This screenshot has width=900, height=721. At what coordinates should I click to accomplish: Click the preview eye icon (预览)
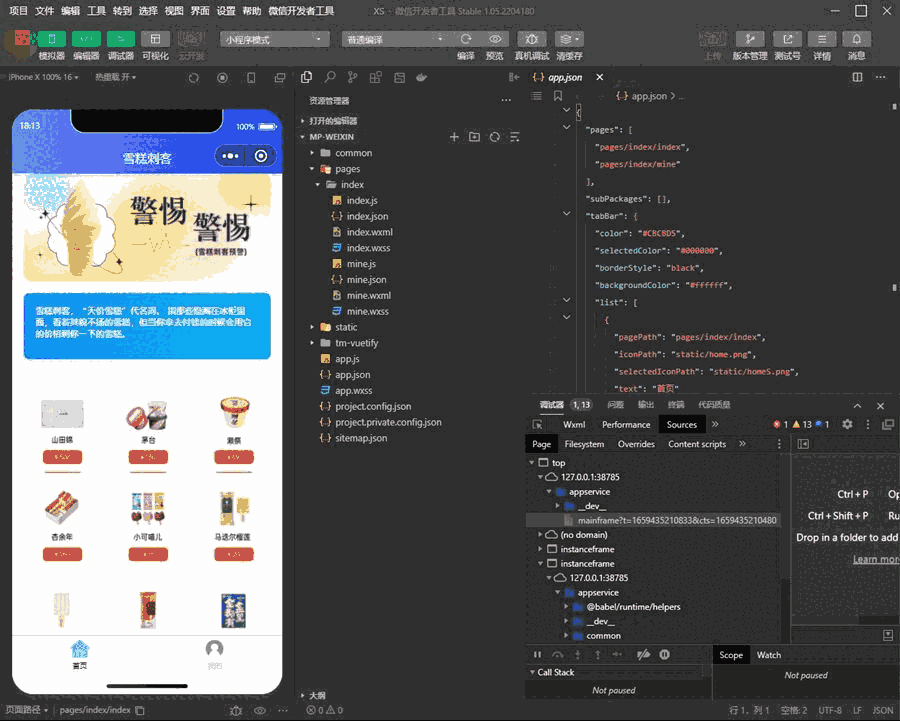pyautogui.click(x=494, y=39)
